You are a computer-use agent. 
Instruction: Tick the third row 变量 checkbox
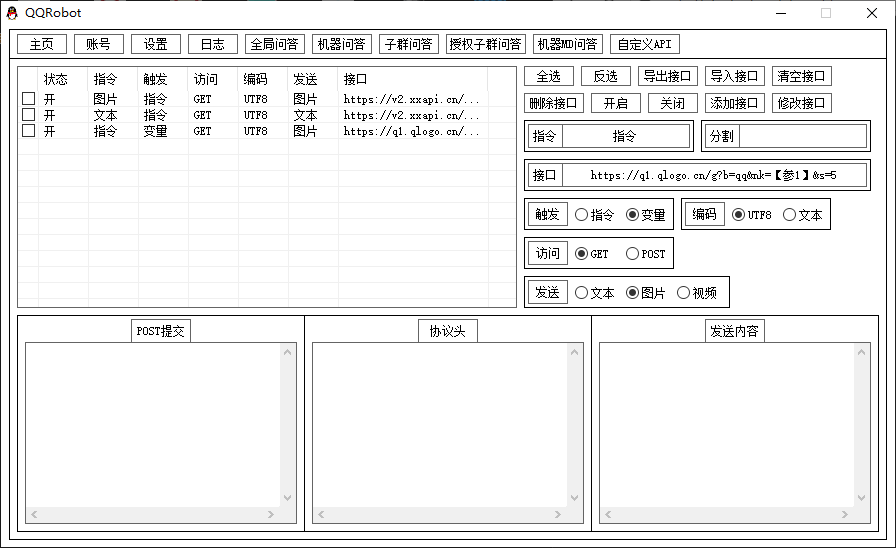click(x=29, y=131)
